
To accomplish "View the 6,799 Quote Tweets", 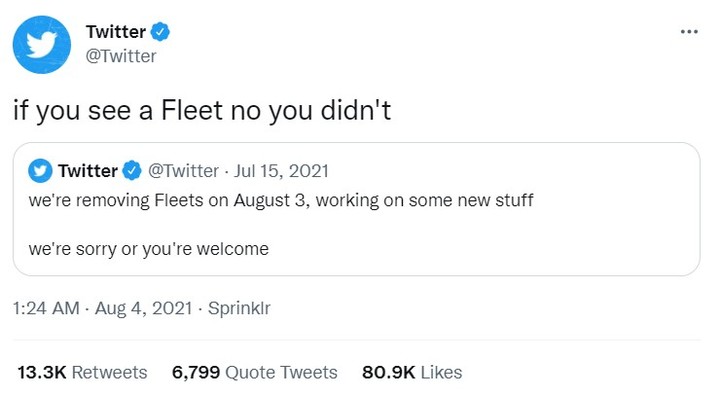I will coord(254,372).
